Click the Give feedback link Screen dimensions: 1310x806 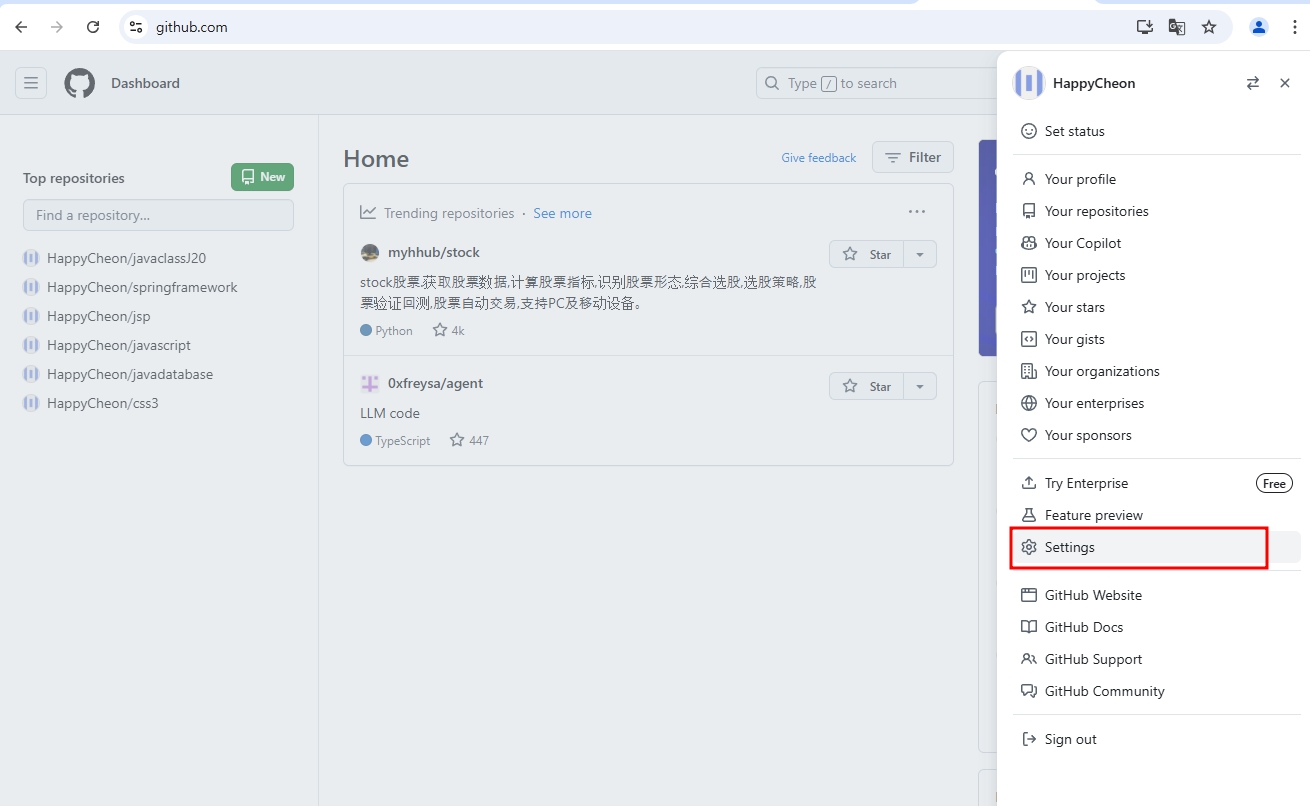click(819, 158)
